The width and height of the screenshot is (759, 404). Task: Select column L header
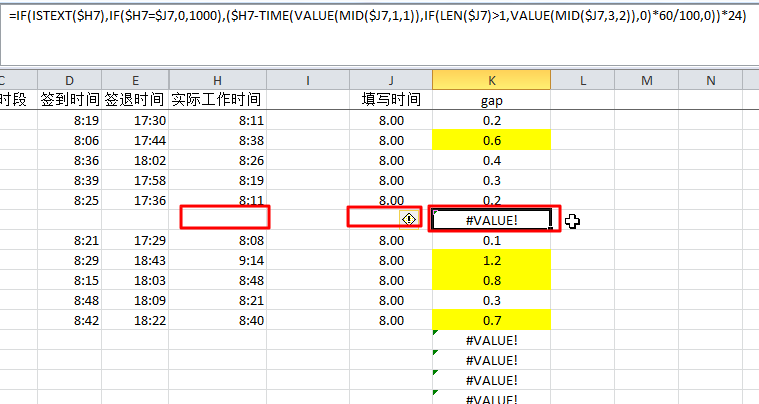pyautogui.click(x=582, y=80)
